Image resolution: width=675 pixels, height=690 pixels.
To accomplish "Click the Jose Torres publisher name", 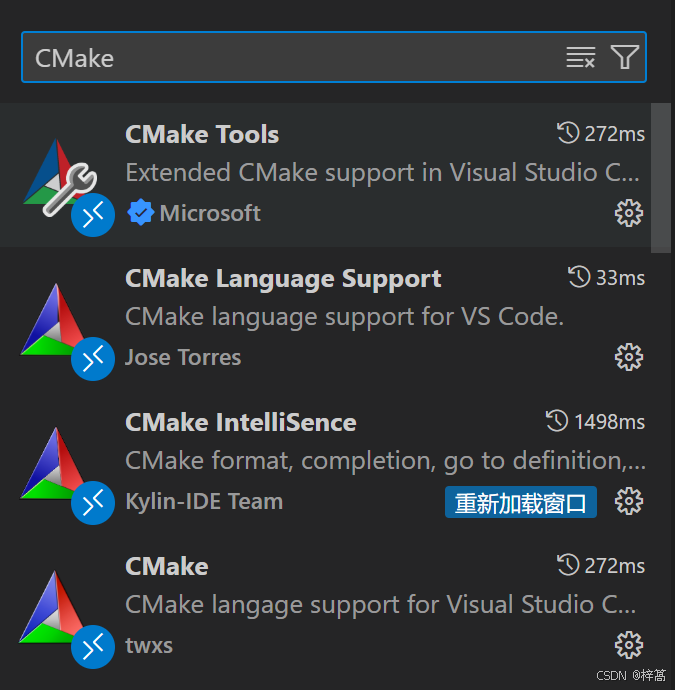I will [183, 357].
